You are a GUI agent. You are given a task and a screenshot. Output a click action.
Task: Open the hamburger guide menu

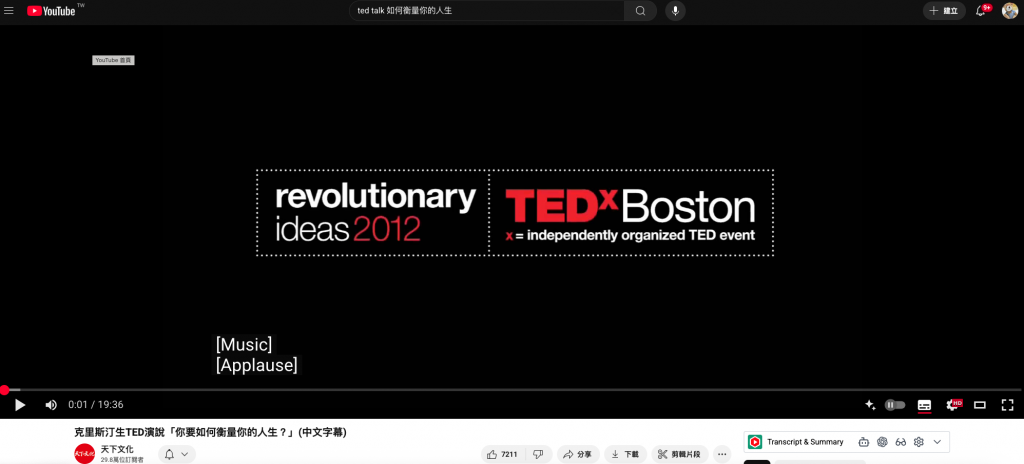click(9, 11)
